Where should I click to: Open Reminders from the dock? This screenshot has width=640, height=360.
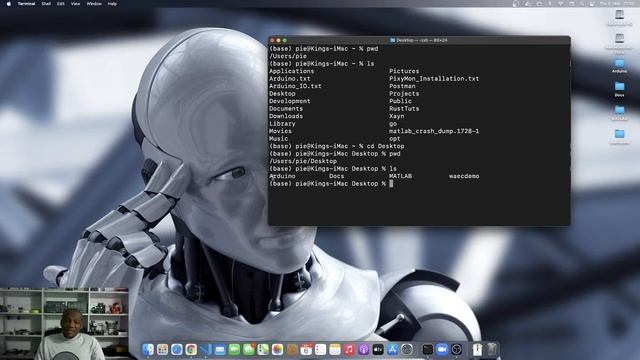tap(320, 349)
